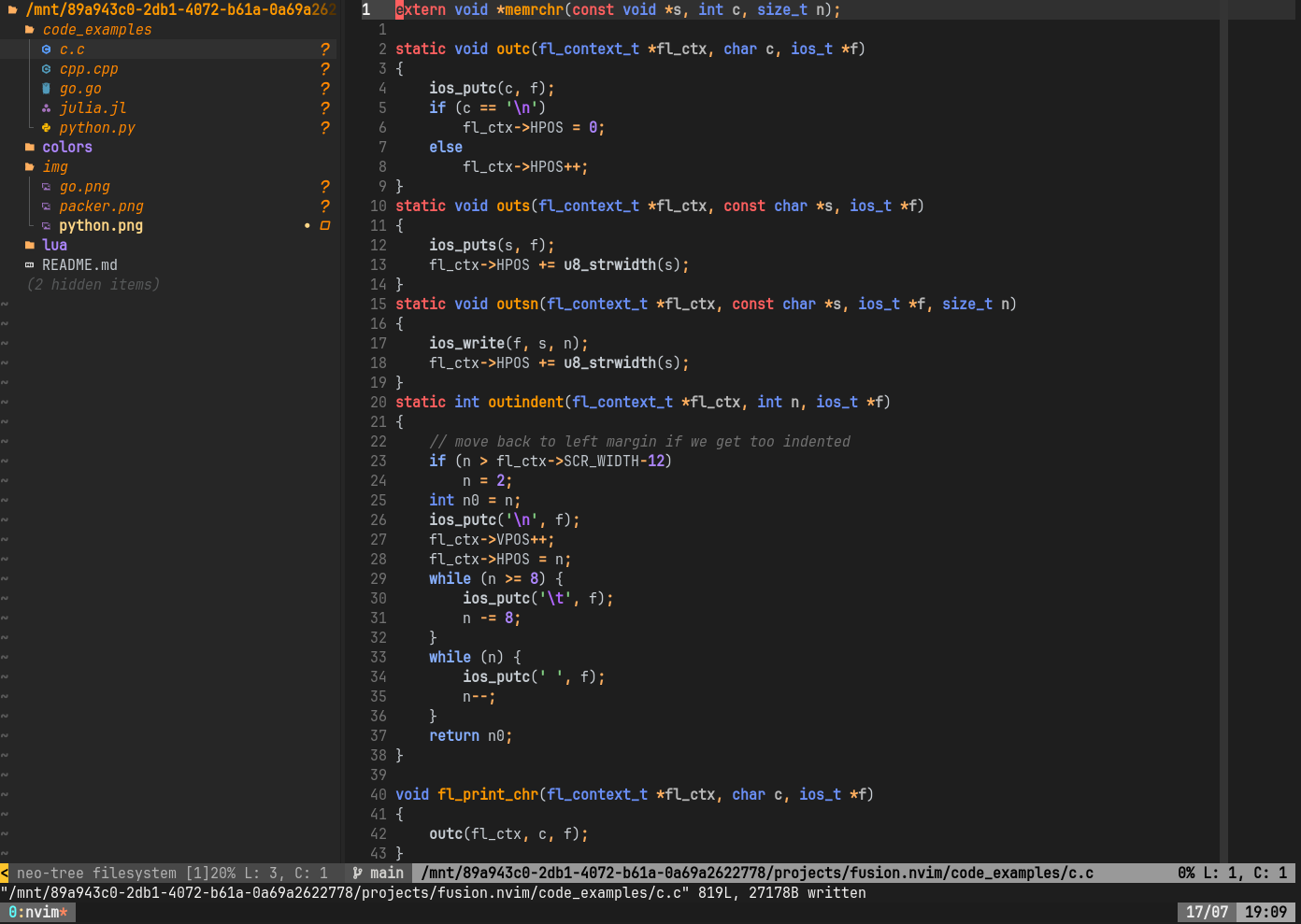The width and height of the screenshot is (1301, 924).
Task: Click the neo-tree filesystem status label
Action: tap(96, 873)
